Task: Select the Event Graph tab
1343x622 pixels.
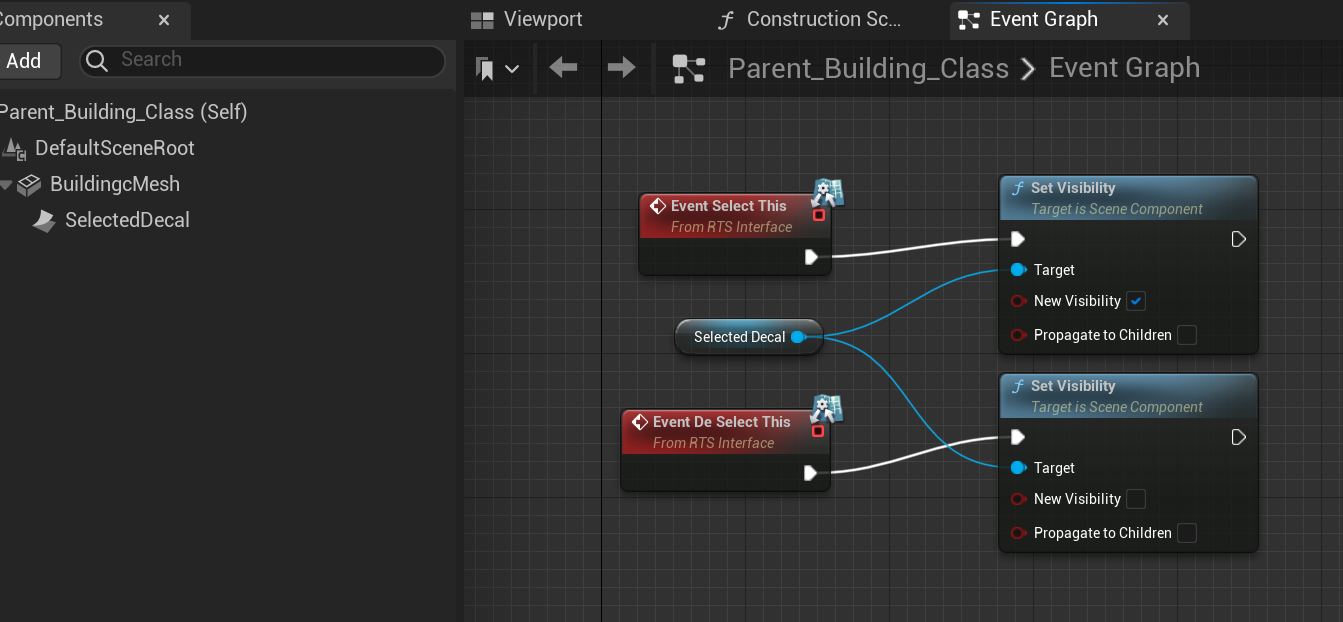Action: [1044, 20]
